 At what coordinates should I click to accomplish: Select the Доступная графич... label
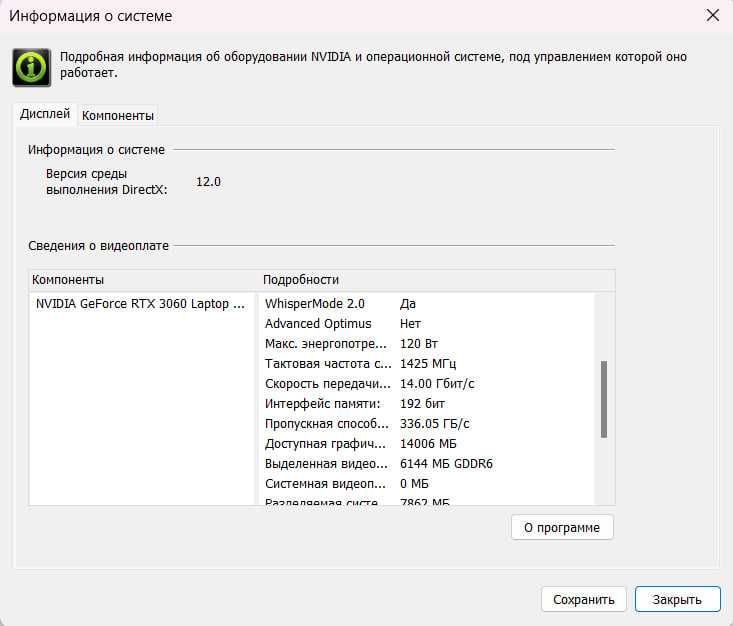325,444
